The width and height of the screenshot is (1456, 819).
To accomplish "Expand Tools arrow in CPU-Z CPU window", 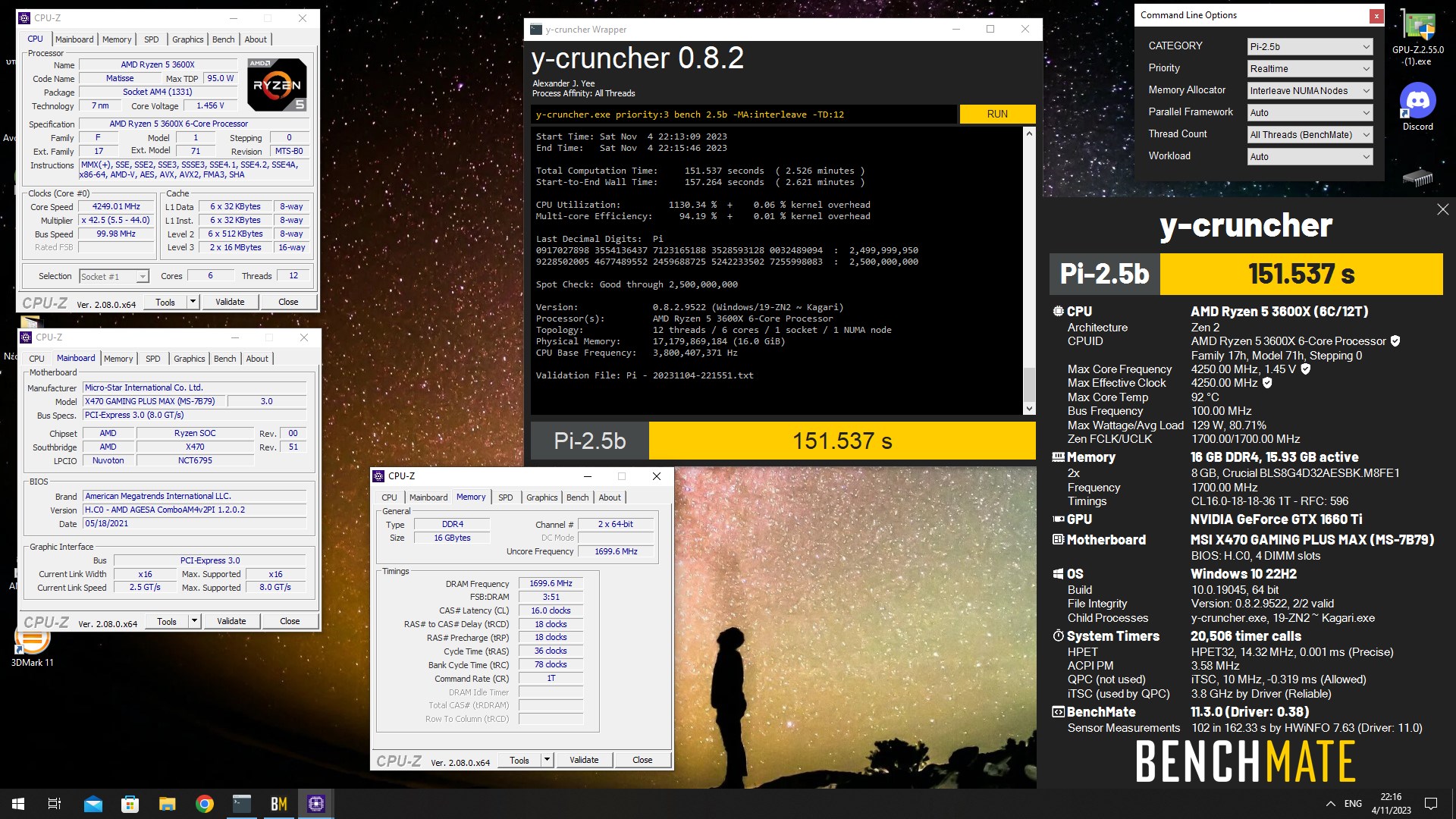I will 193,302.
